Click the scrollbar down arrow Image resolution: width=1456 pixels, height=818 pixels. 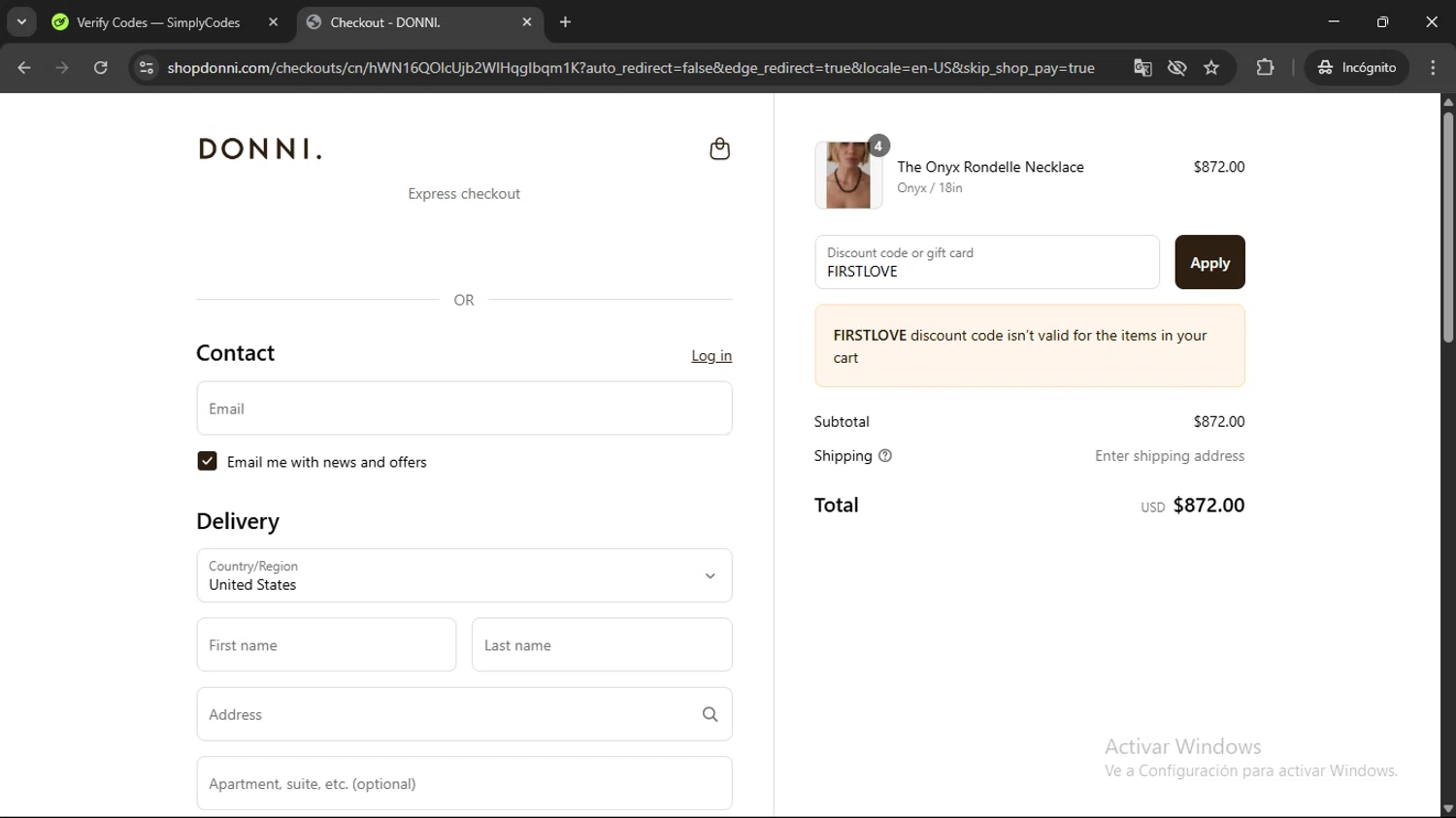point(1448,809)
